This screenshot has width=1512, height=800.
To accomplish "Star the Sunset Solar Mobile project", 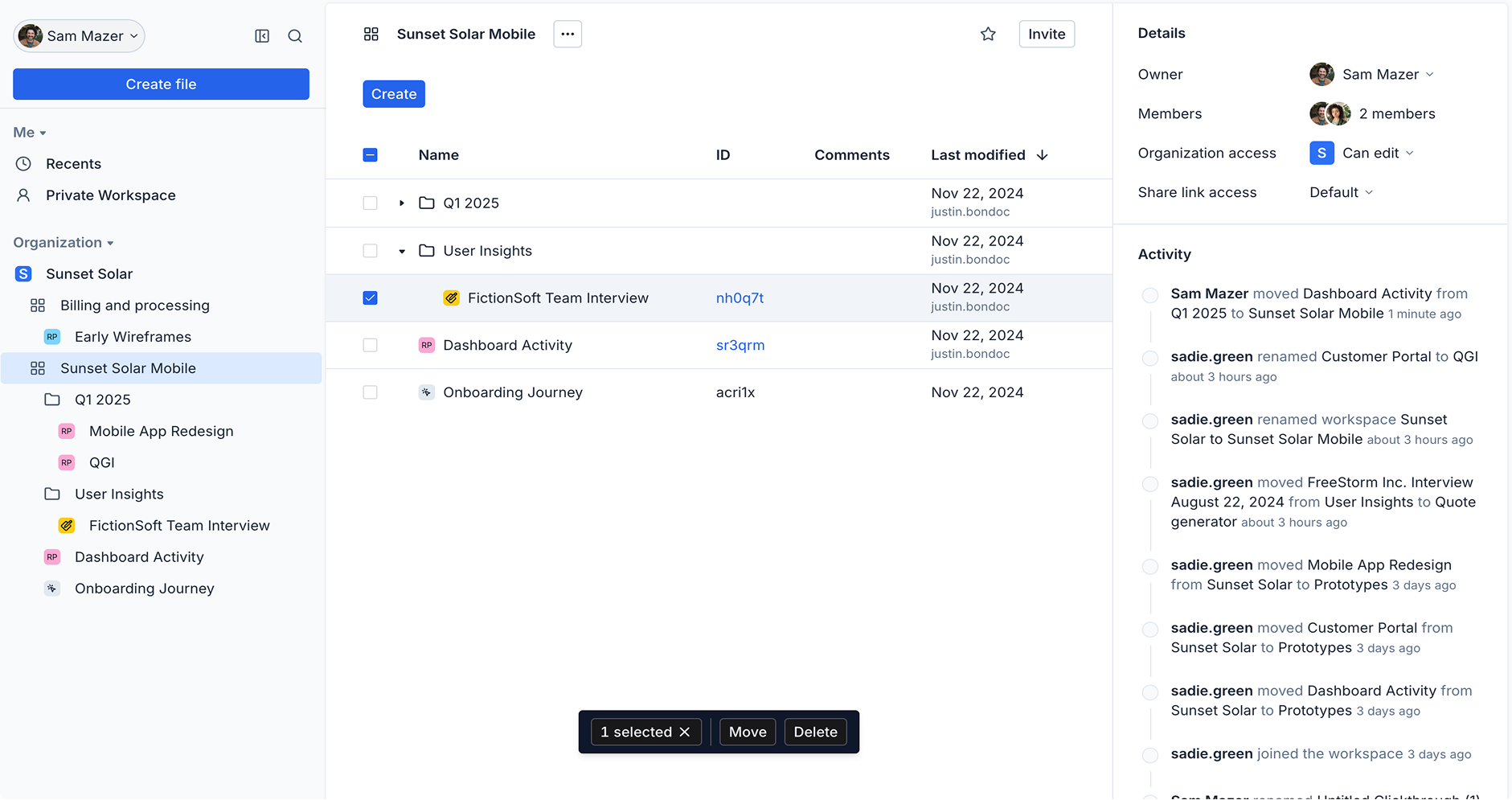I will click(x=988, y=34).
